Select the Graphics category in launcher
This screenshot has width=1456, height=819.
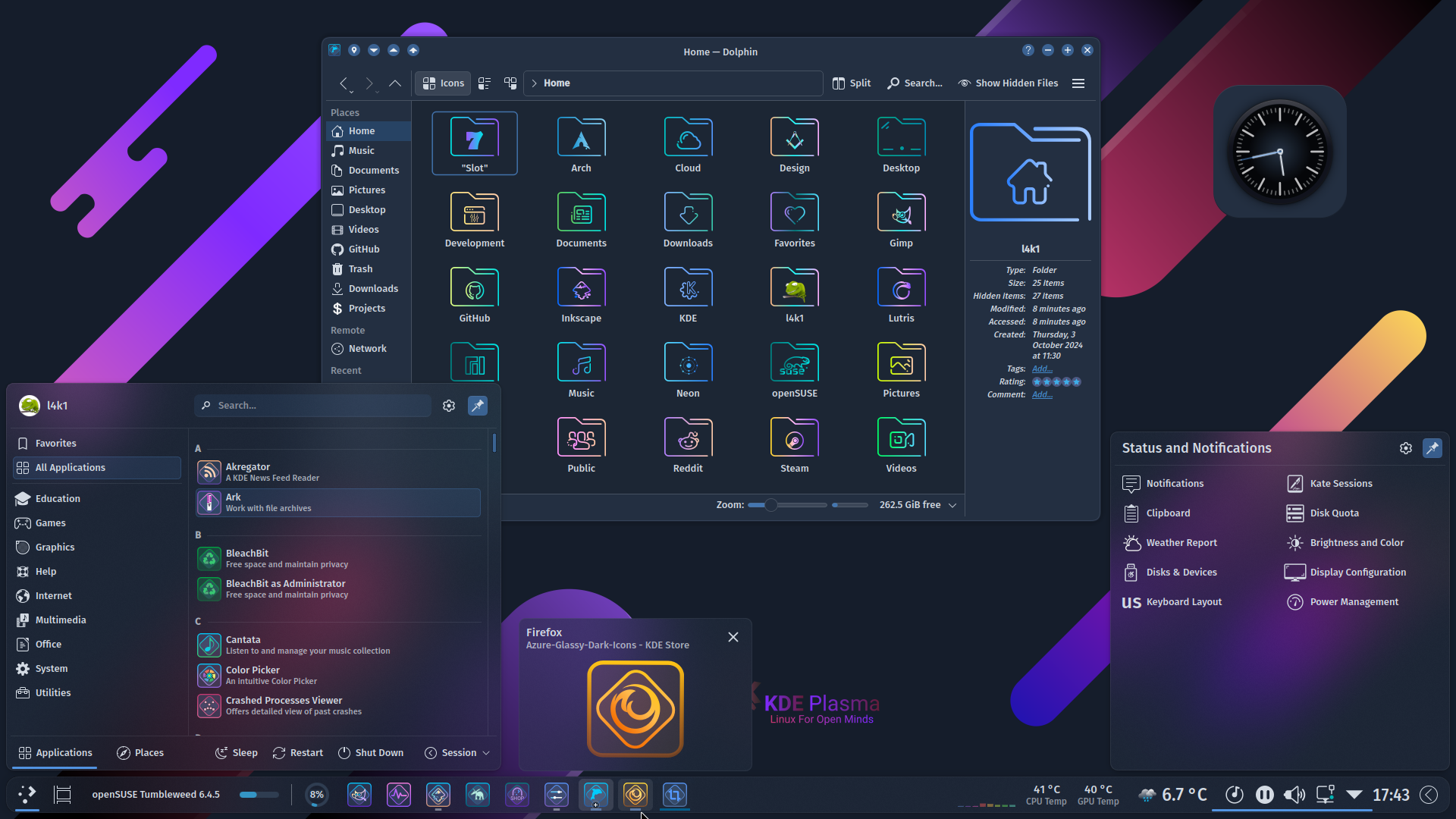click(x=97, y=548)
